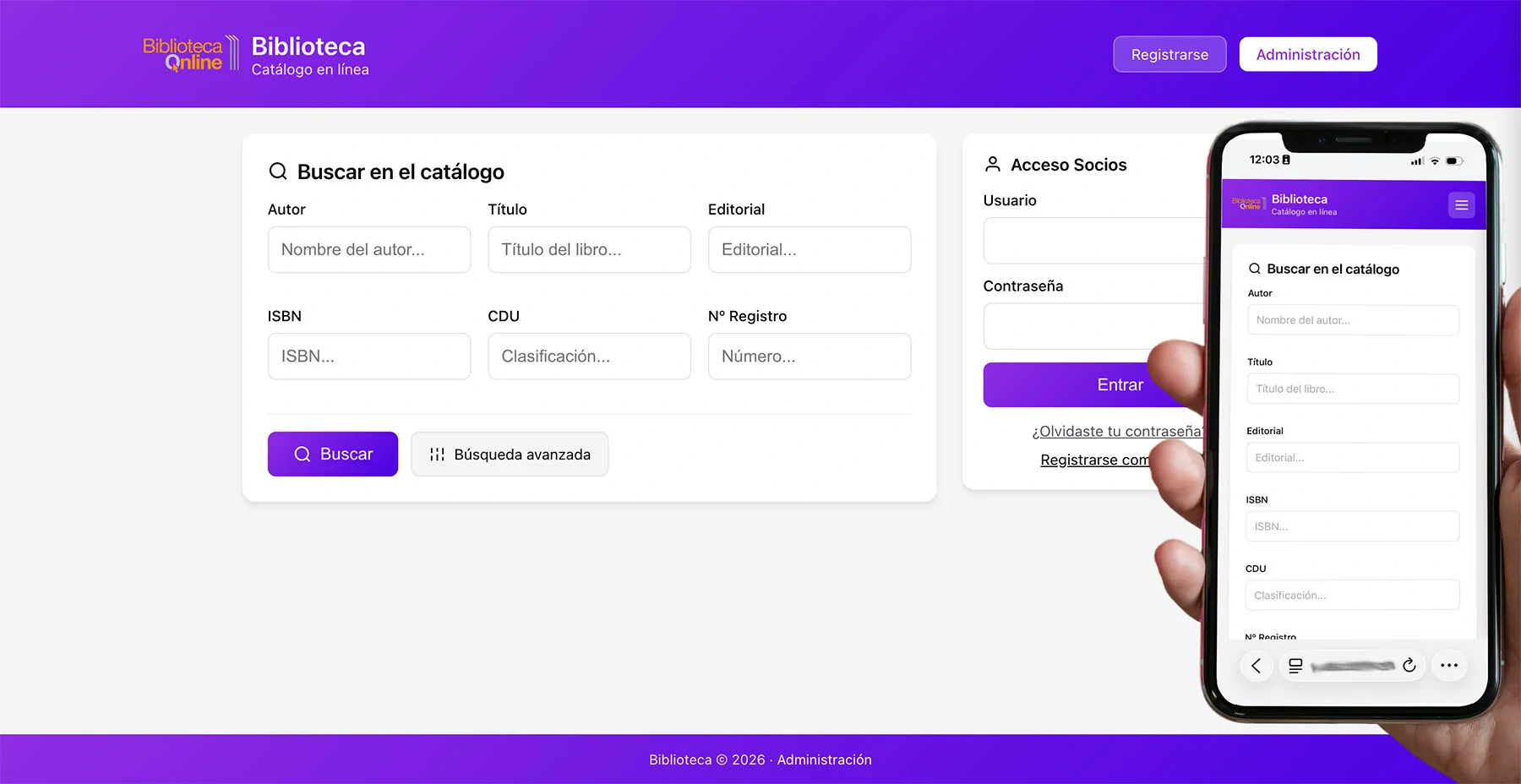Open Búsqueda avanzada options
Screen dimensions: 1521x784
pos(510,455)
